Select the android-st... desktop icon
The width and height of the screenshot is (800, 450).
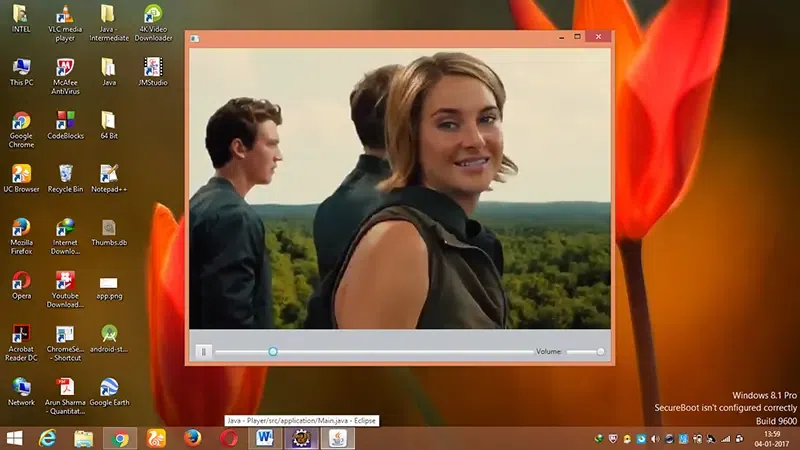click(109, 339)
